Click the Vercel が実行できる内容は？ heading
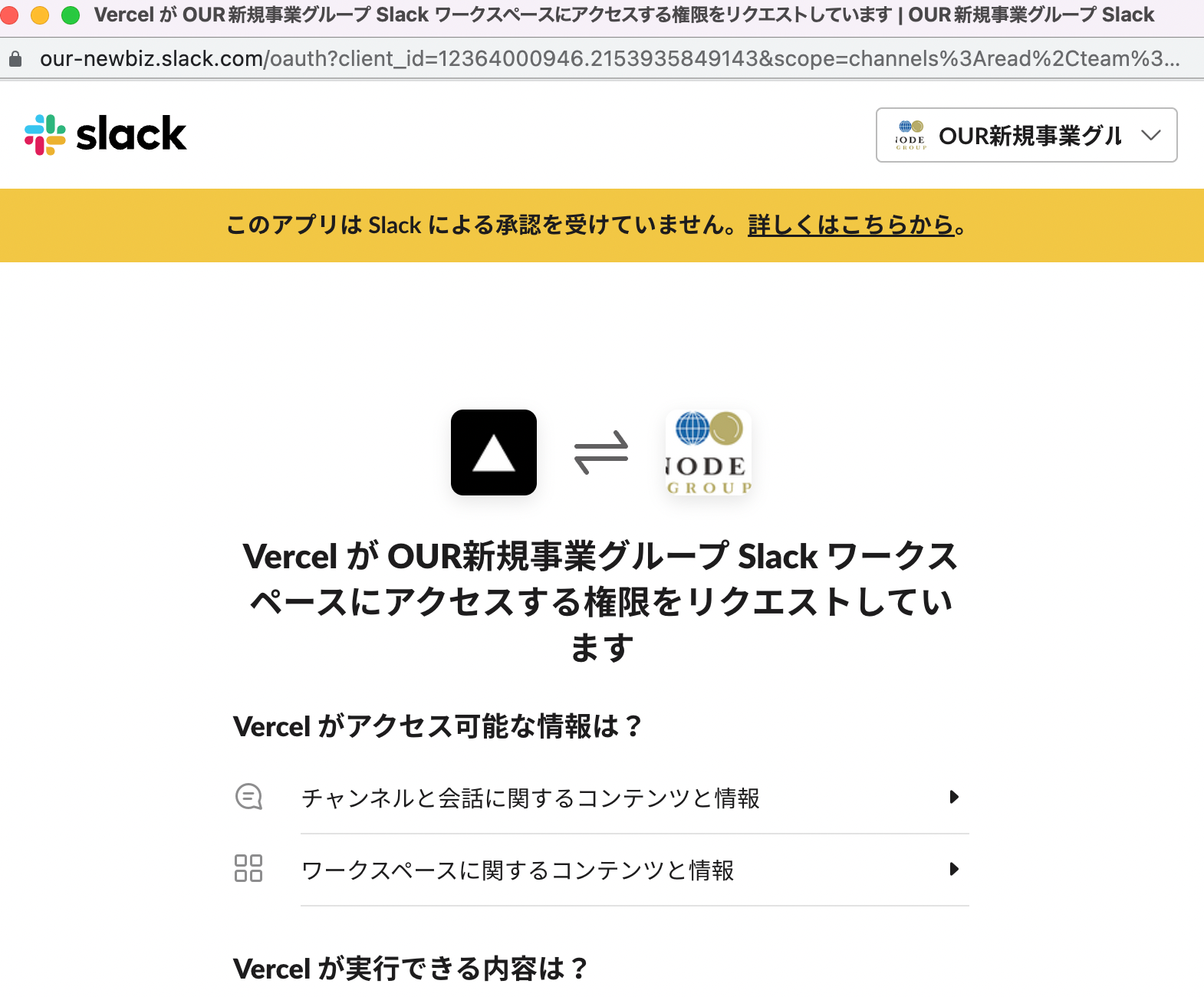Screen dimensions: 1204x997 (x=410, y=969)
